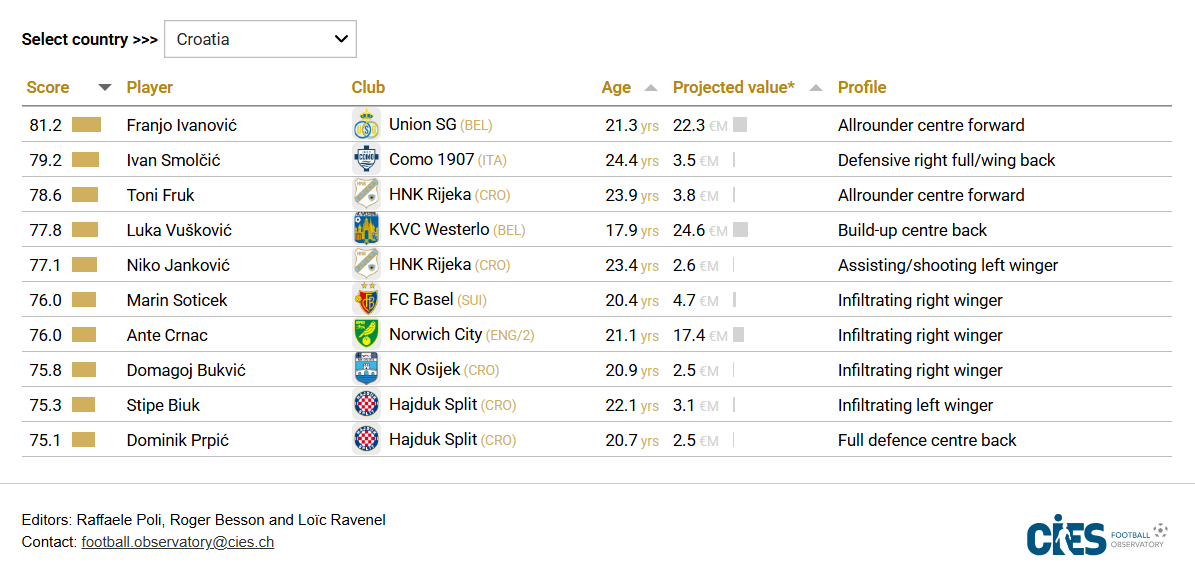This screenshot has width=1195, height=584.
Task: Click the FC Basel club crest
Action: pyautogui.click(x=366, y=300)
